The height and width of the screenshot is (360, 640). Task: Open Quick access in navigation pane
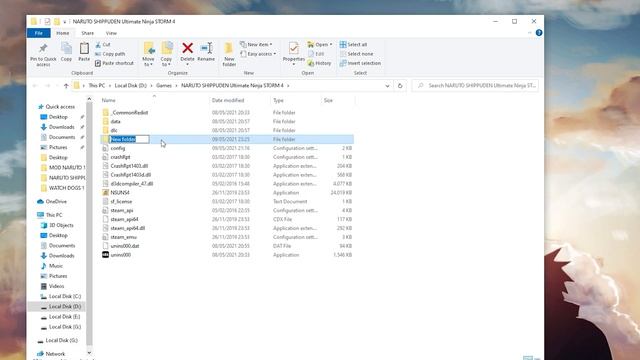pyautogui.click(x=60, y=107)
